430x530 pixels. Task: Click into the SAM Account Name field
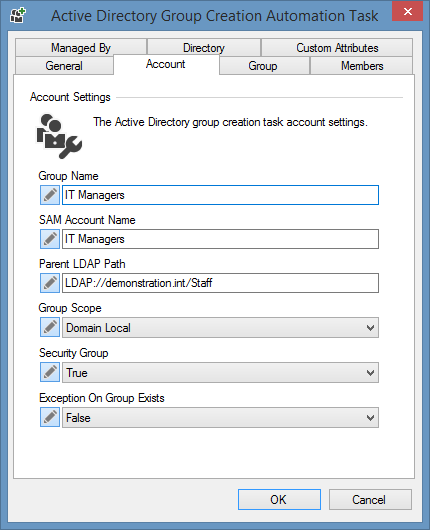point(220,239)
